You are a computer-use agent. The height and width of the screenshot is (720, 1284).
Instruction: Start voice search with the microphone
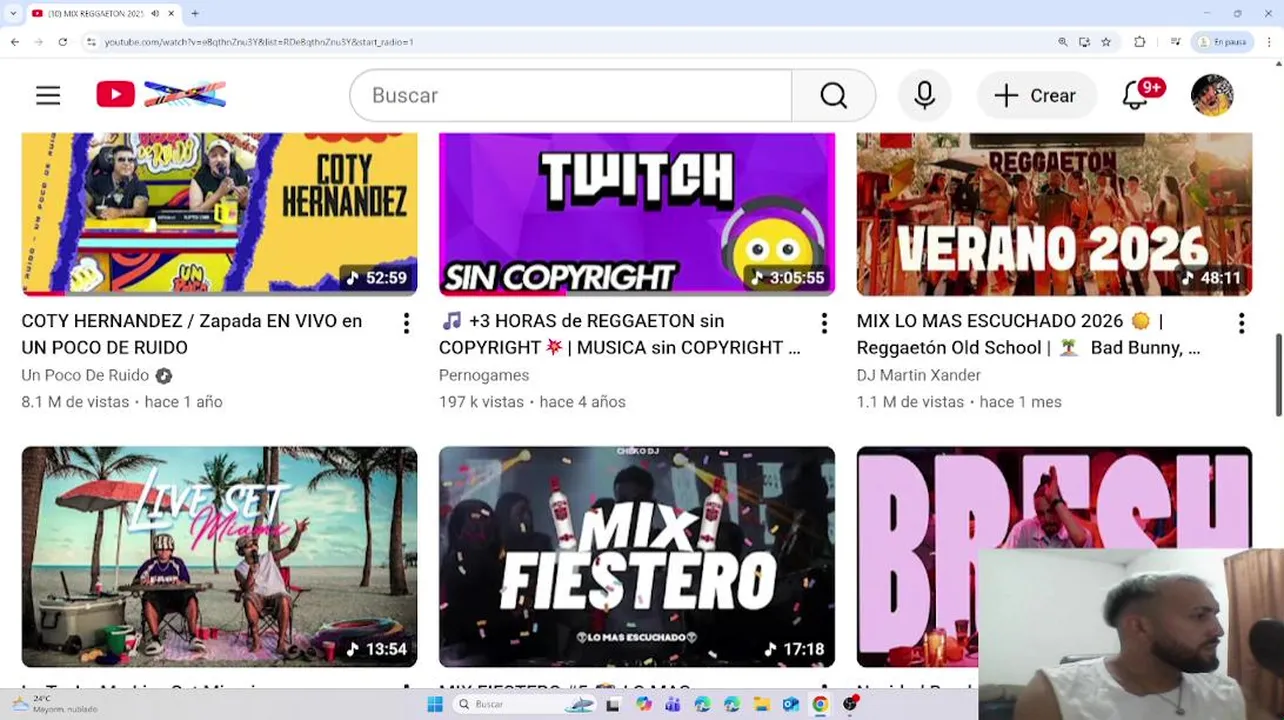924,95
